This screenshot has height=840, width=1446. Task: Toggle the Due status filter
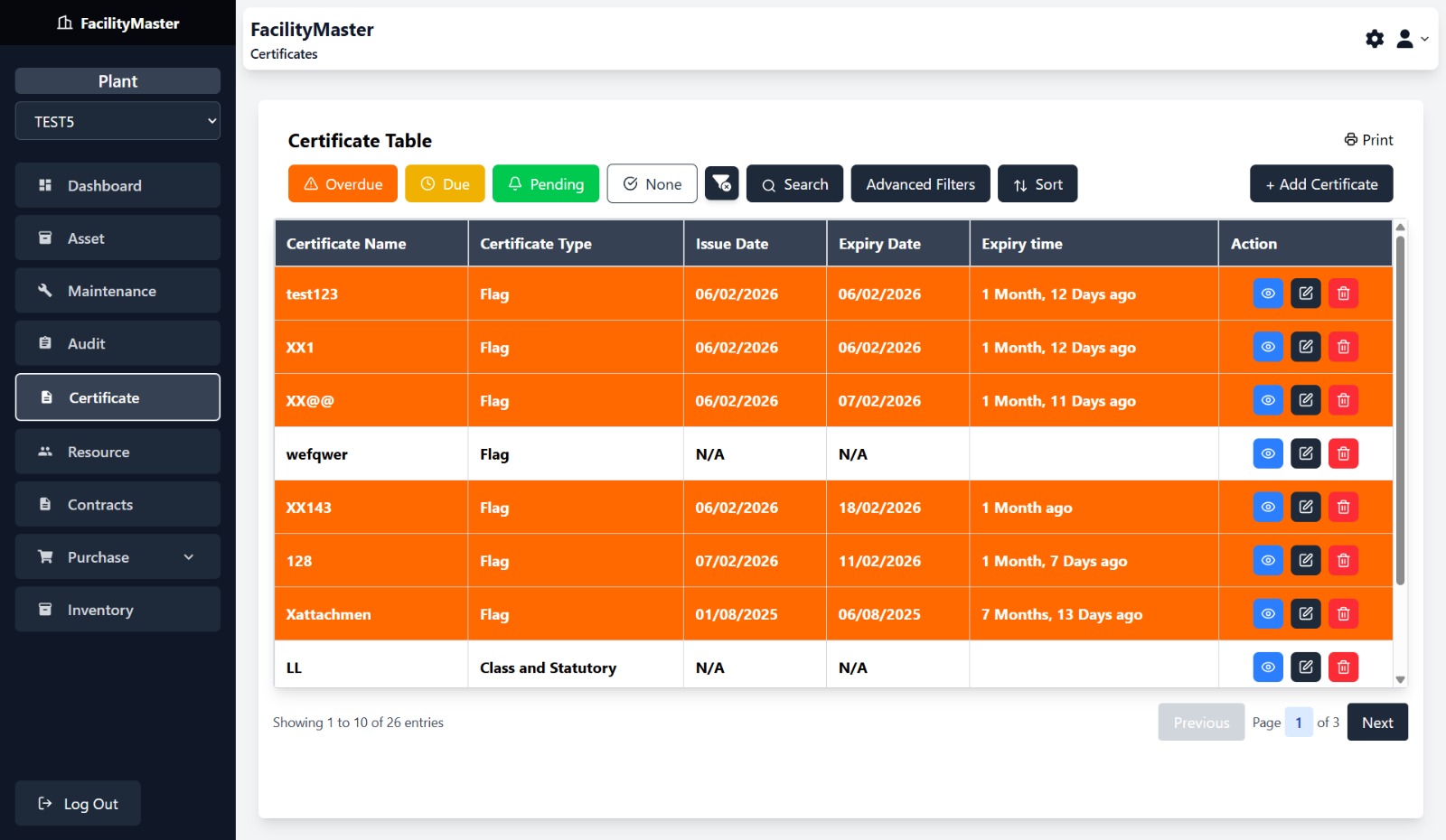(445, 183)
